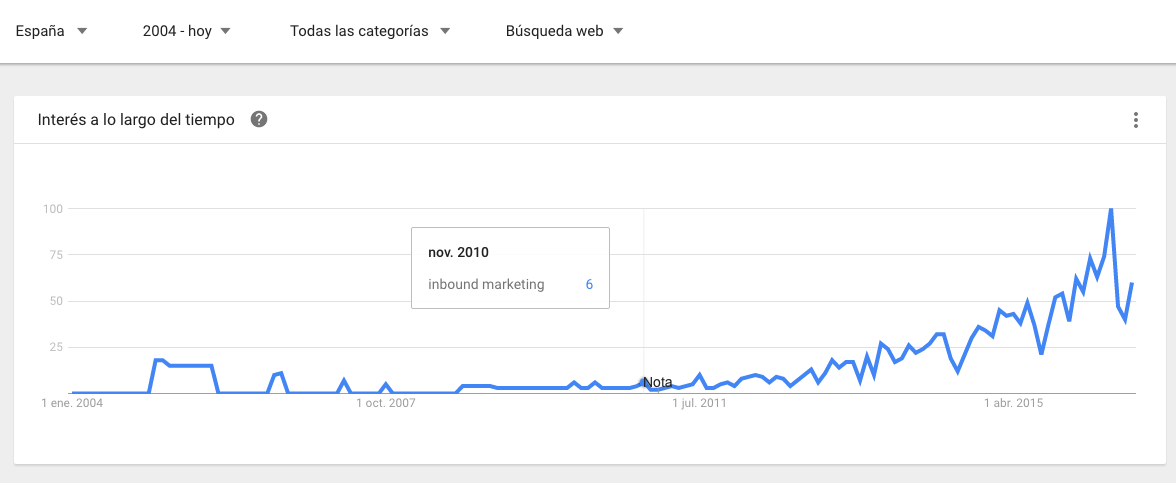Click the arrow beside Búsqueda web
Viewport: 1176px width, 483px height.
tap(618, 32)
